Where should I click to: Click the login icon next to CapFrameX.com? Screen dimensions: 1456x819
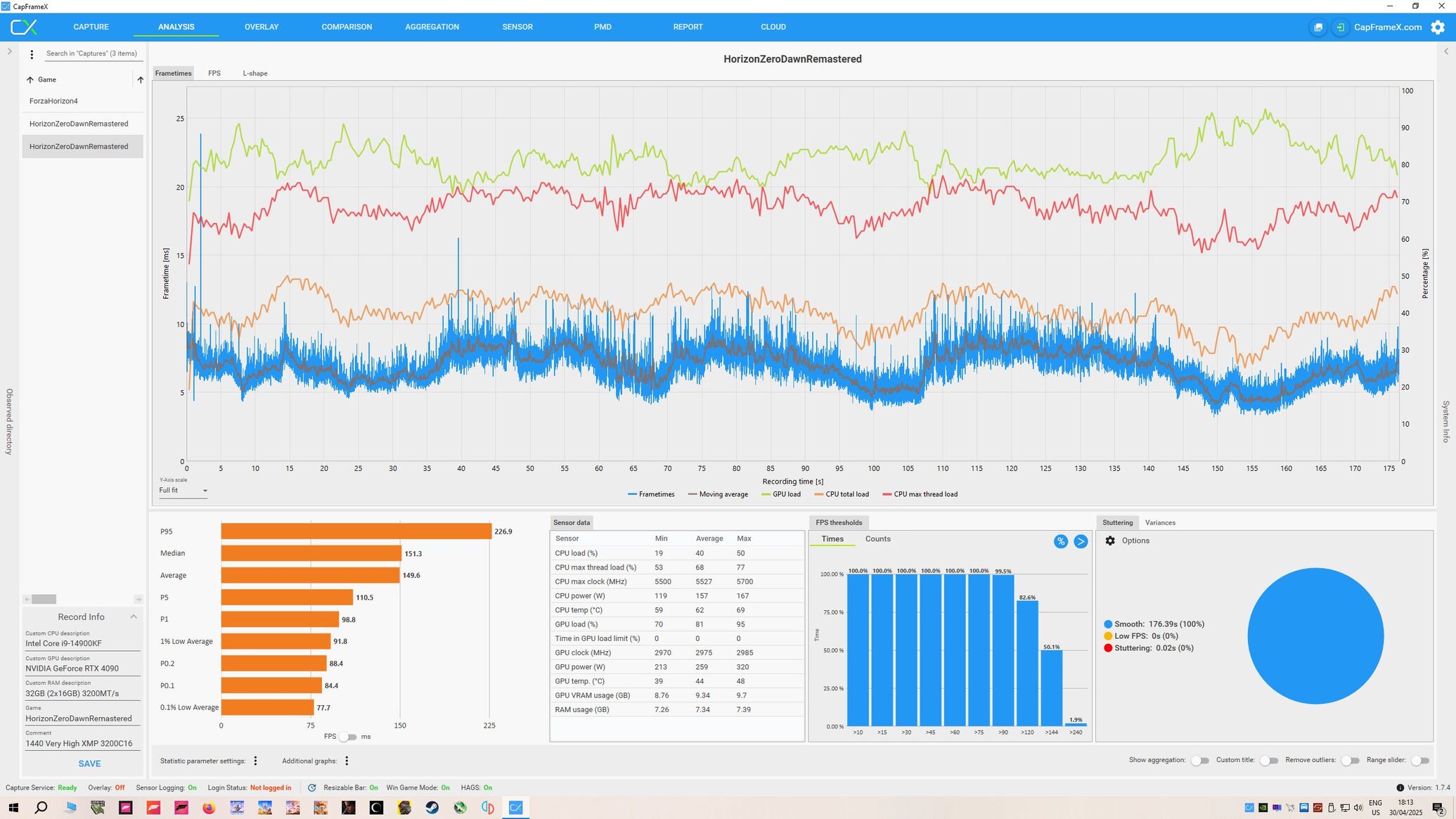[1340, 27]
